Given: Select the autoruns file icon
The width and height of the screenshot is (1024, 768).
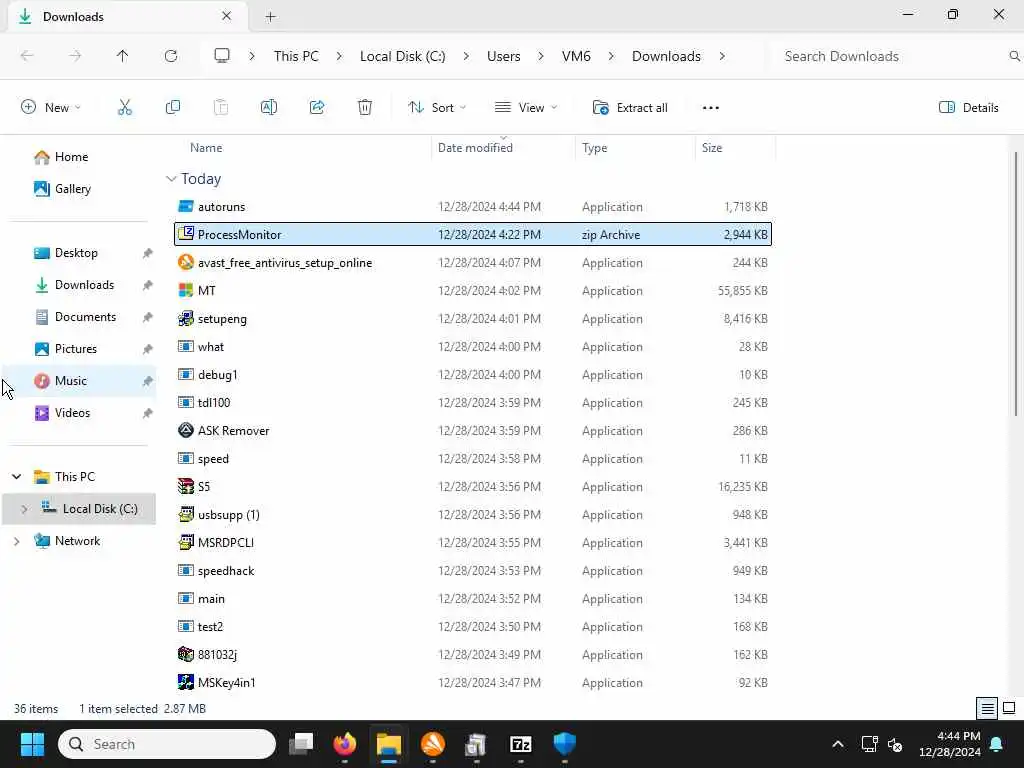Looking at the screenshot, I should pyautogui.click(x=186, y=206).
